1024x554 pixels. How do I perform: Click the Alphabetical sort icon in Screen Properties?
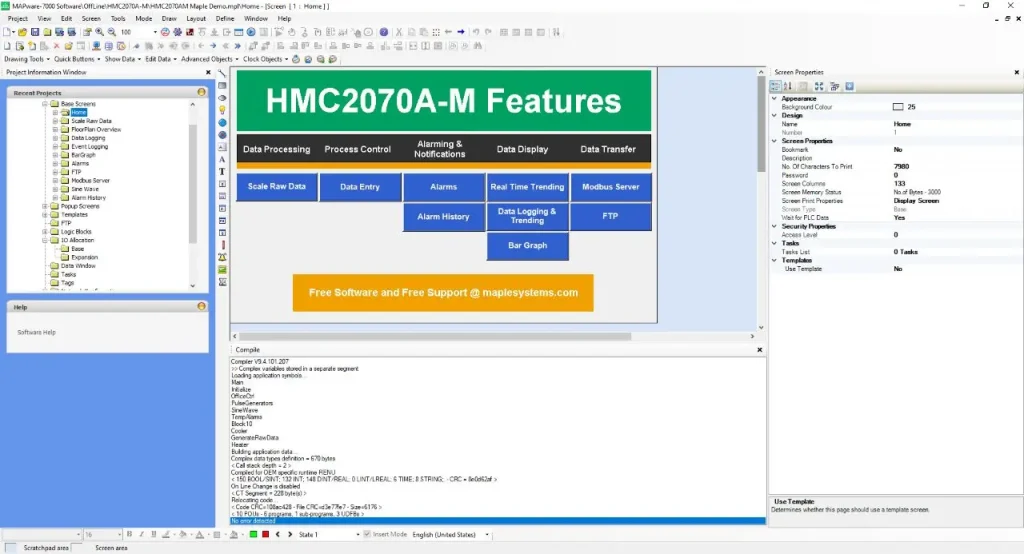(x=788, y=86)
